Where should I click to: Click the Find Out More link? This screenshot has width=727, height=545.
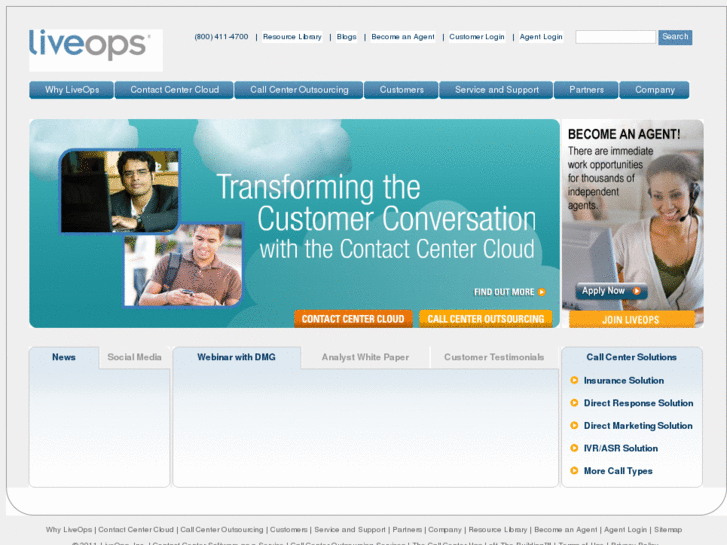pyautogui.click(x=504, y=292)
